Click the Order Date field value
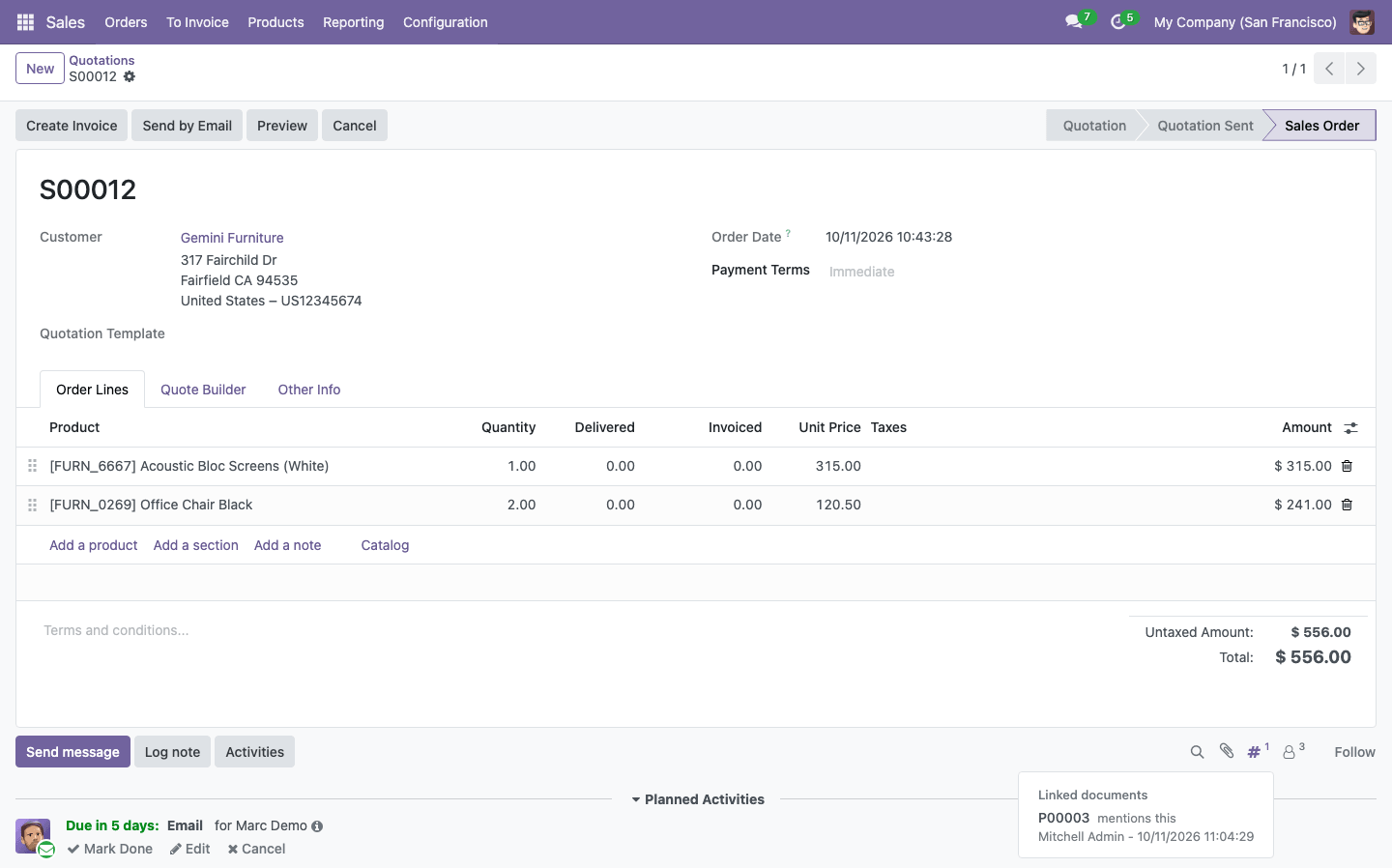This screenshot has width=1392, height=868. click(x=888, y=237)
